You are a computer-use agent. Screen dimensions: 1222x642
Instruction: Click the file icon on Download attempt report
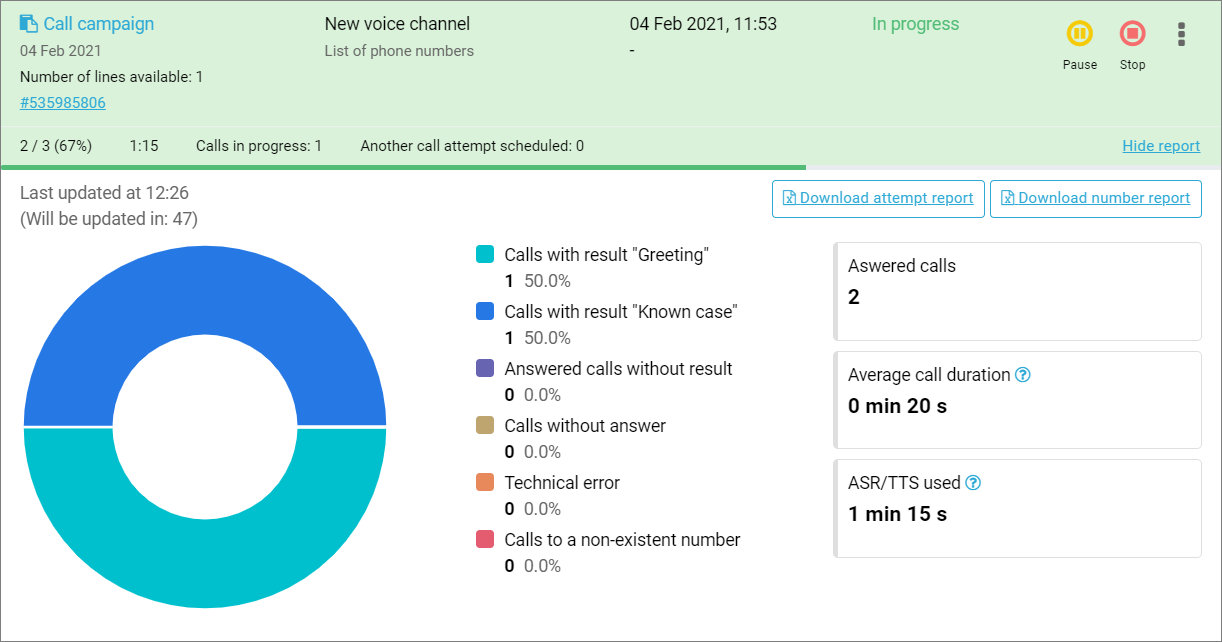point(789,198)
